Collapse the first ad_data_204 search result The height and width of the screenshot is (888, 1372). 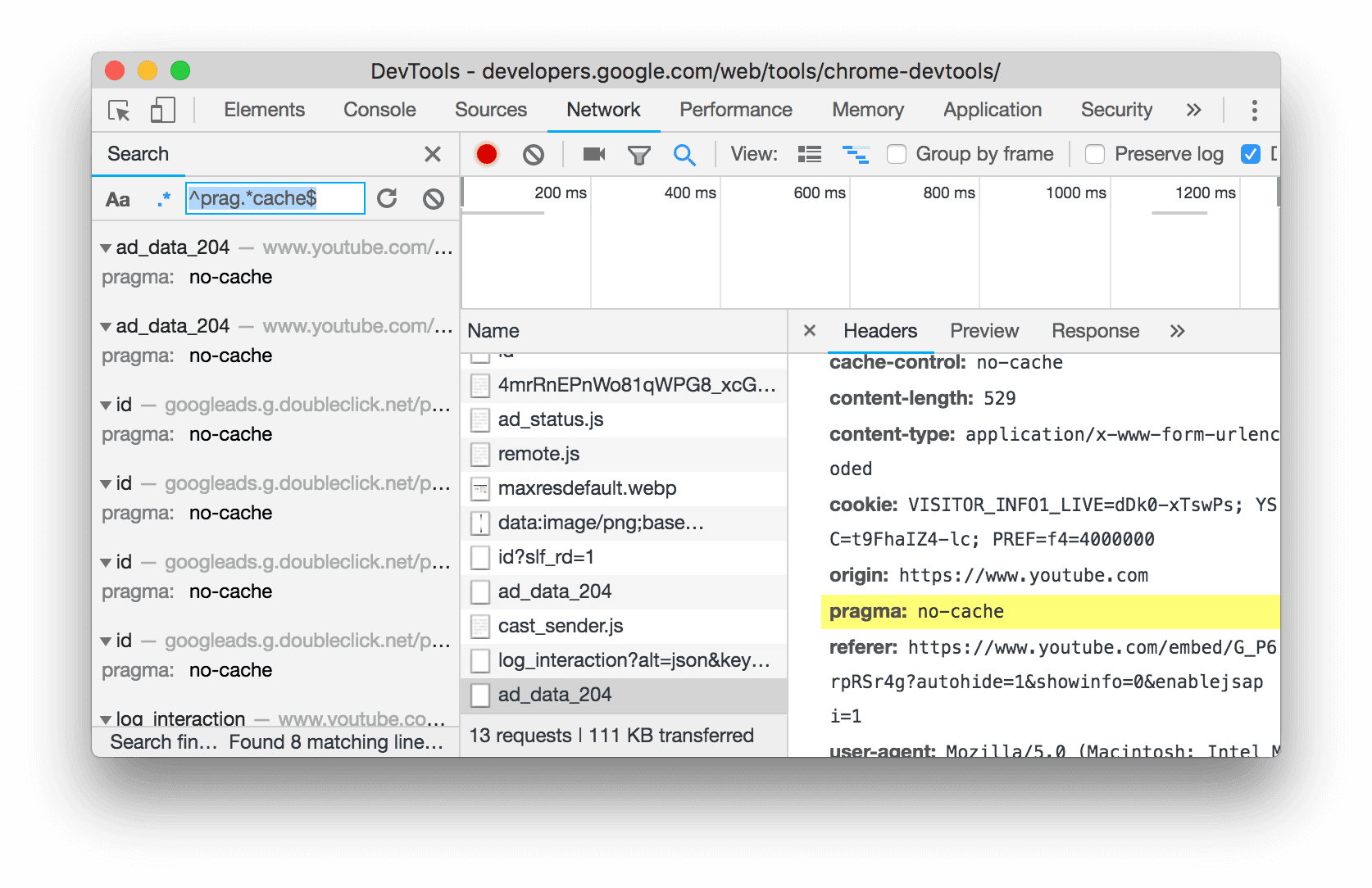[x=105, y=247]
